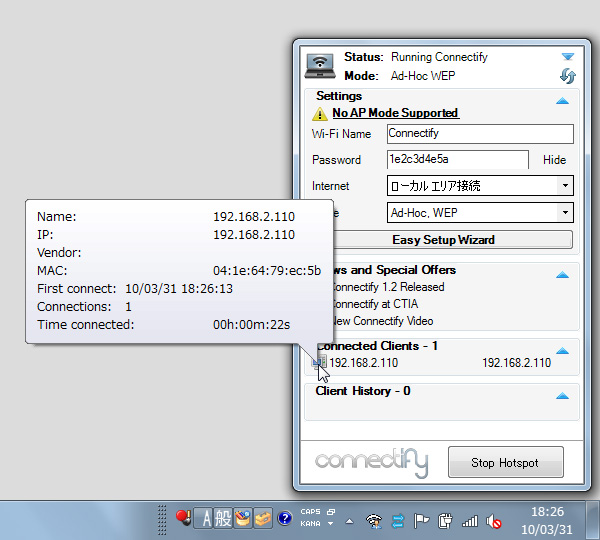
Task: Collapse the Connected Clients section
Action: click(x=562, y=351)
